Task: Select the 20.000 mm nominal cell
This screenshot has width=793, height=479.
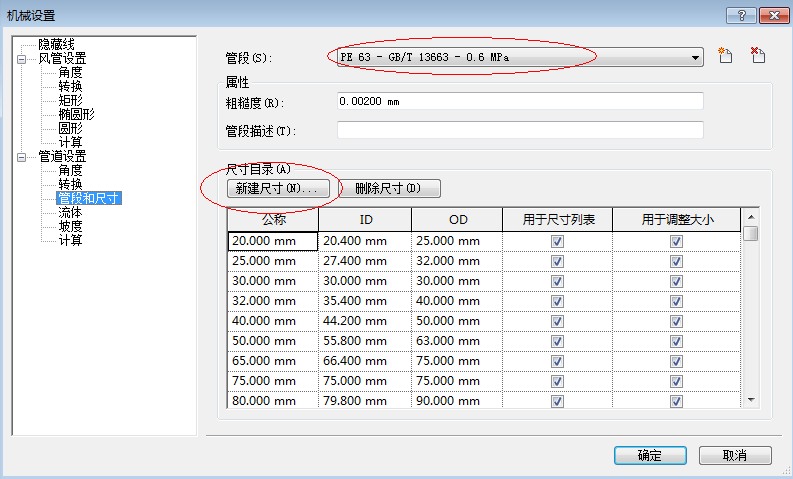Action: click(273, 241)
